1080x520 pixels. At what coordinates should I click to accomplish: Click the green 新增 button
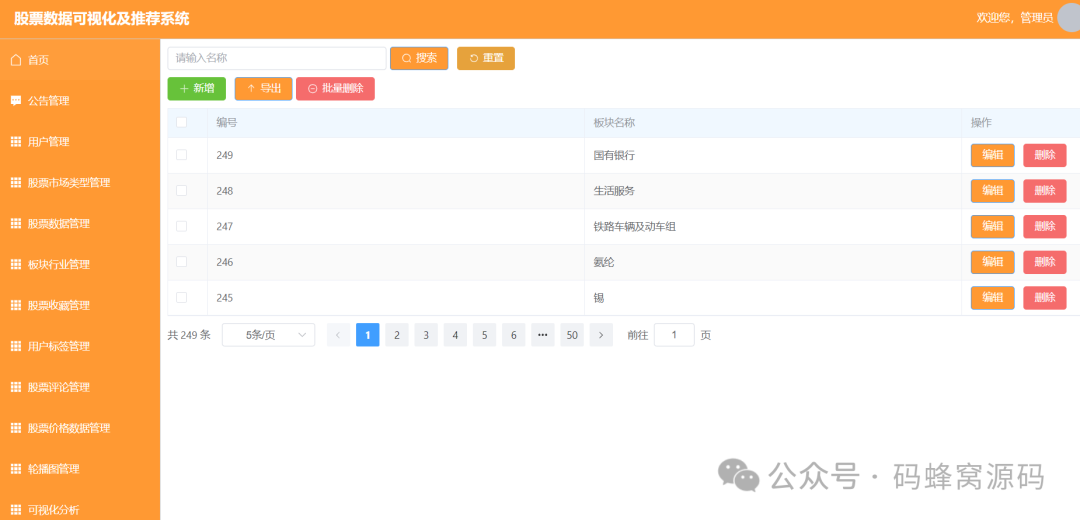click(x=196, y=88)
